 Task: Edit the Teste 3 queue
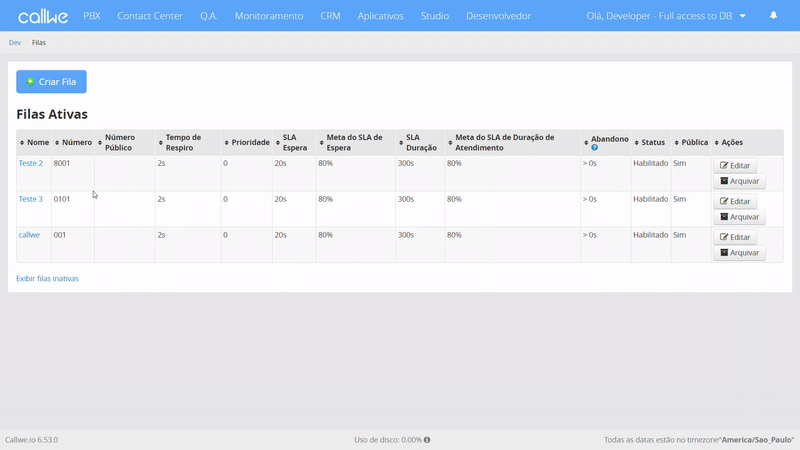735,201
